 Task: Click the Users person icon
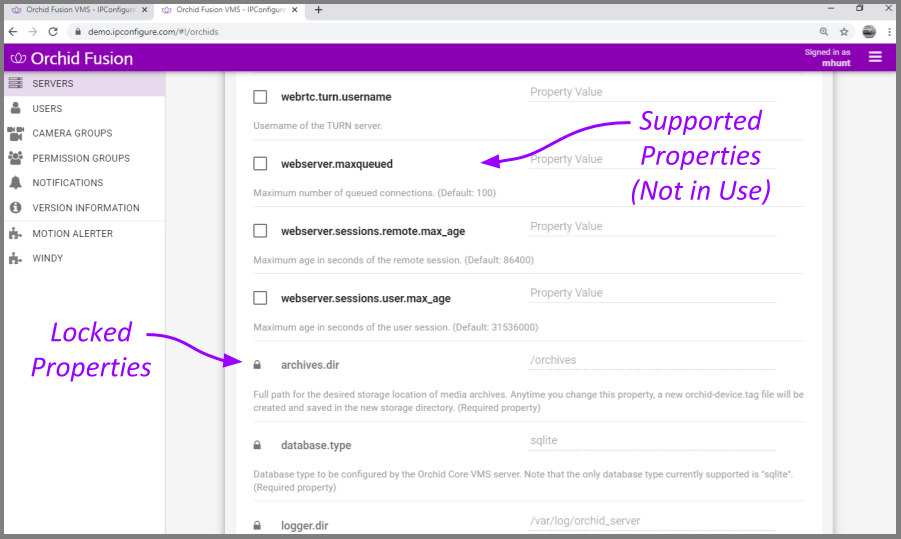tap(16, 108)
